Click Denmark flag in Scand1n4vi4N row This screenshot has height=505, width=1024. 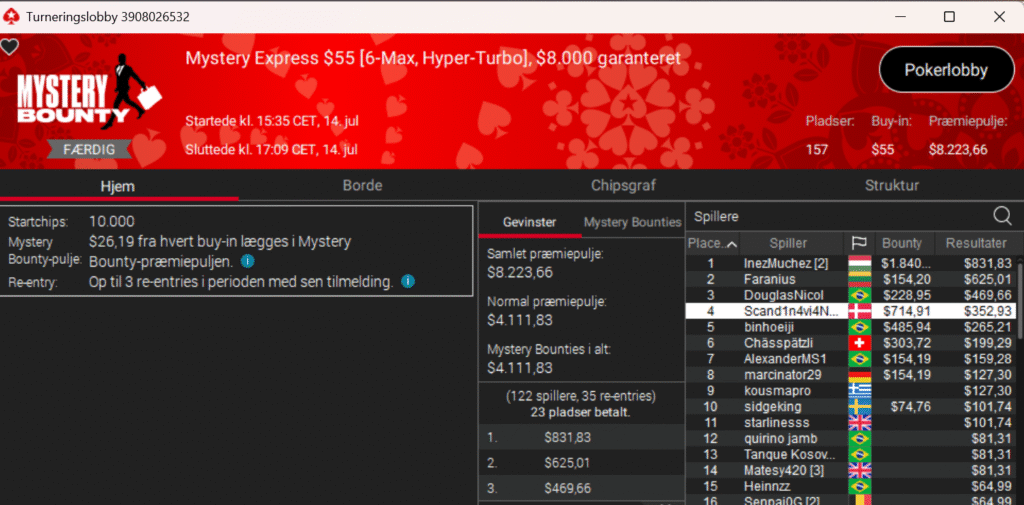[x=859, y=311]
